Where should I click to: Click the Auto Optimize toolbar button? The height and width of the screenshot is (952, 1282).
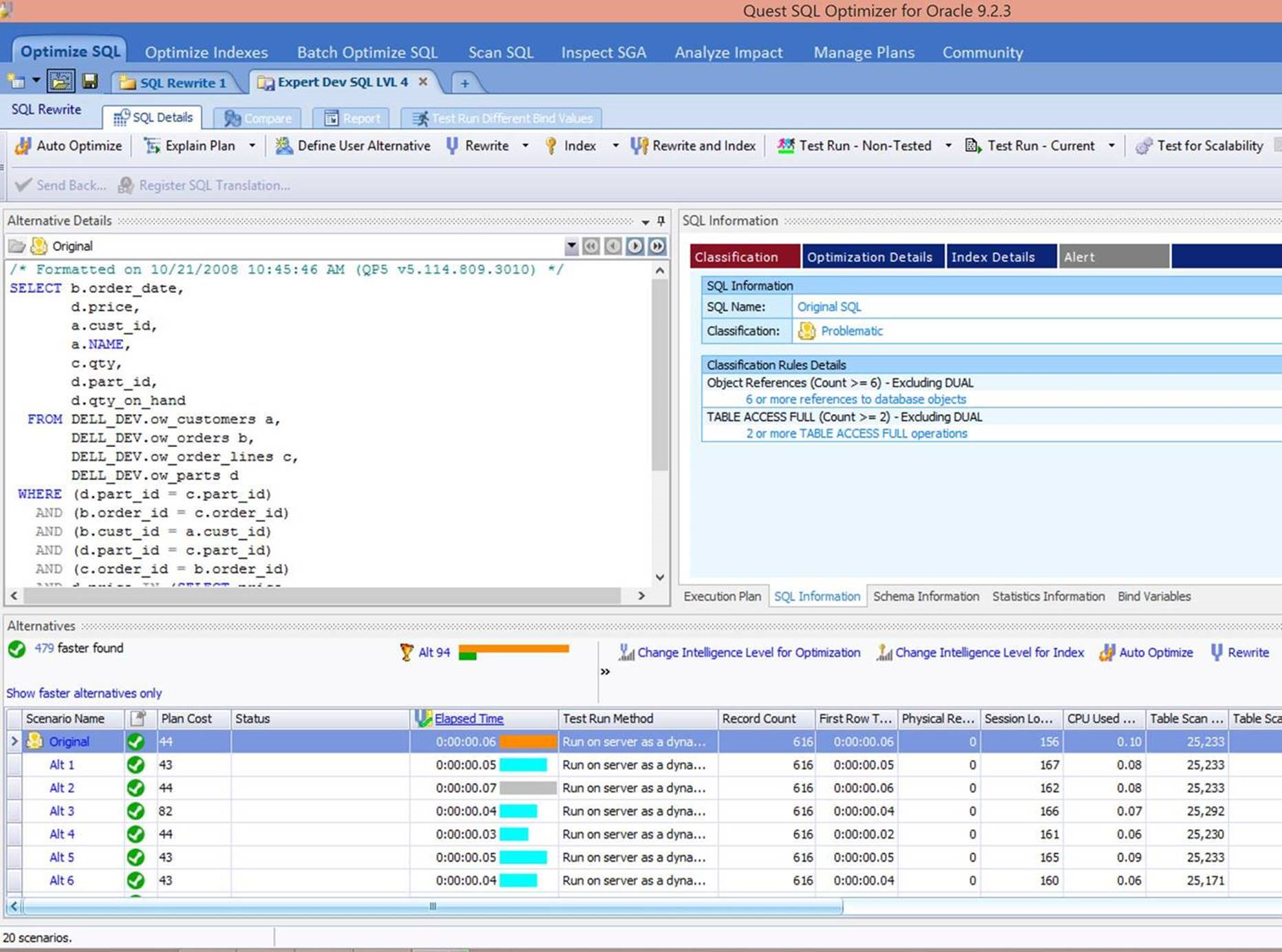click(x=68, y=146)
